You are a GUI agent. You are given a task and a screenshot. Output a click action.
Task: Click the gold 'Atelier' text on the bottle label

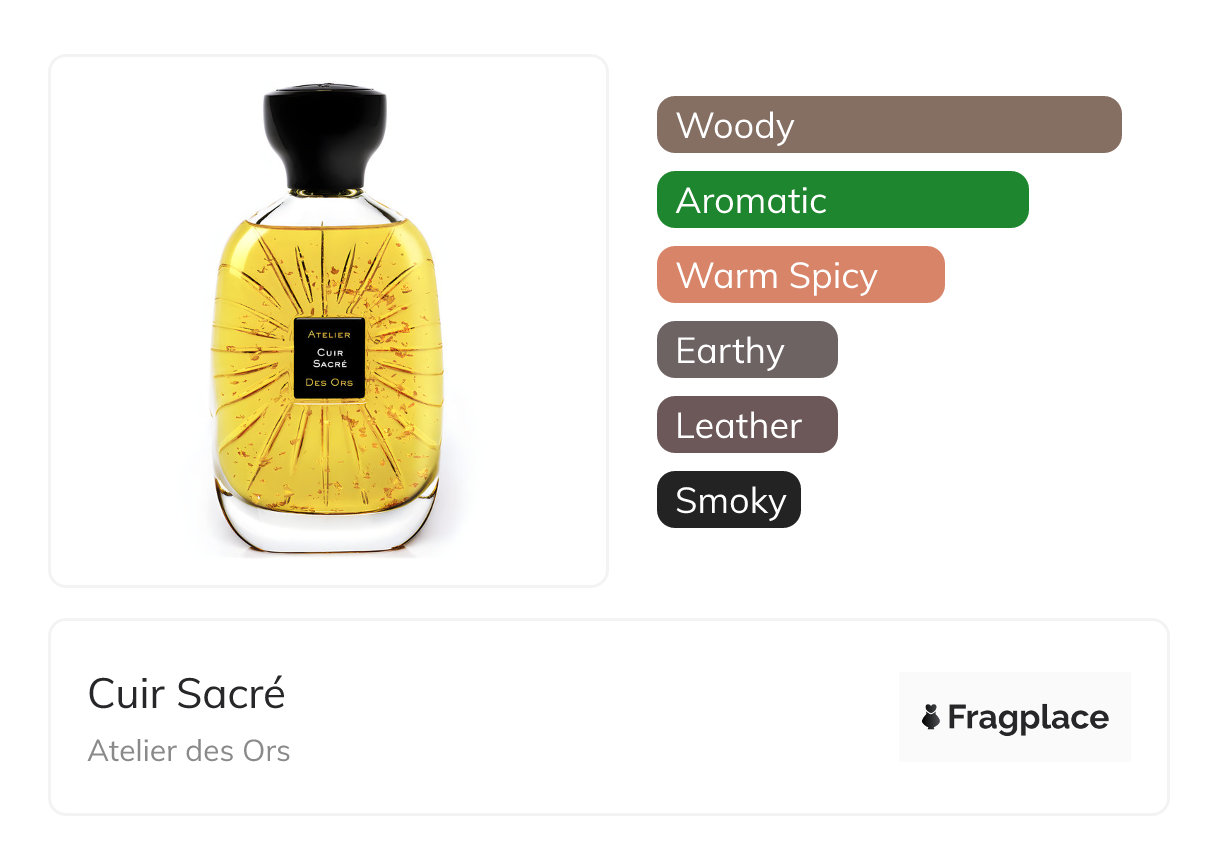(x=329, y=334)
